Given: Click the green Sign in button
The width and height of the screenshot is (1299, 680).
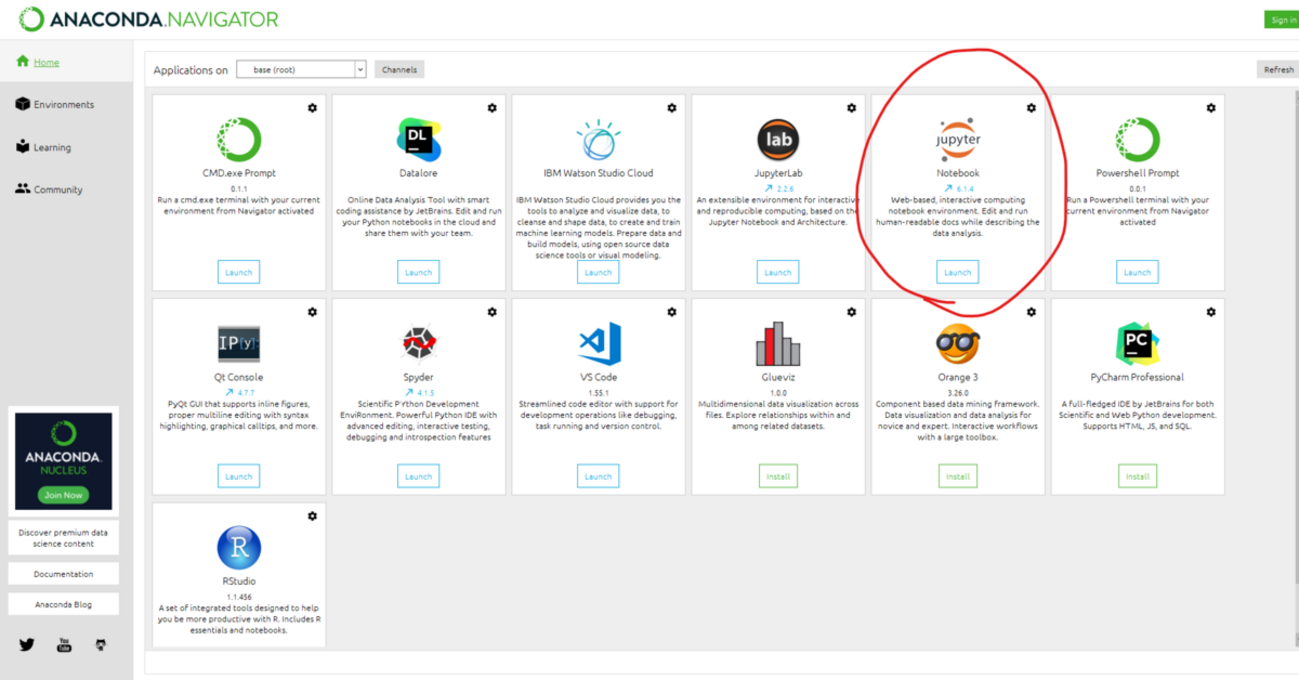Looking at the screenshot, I should pyautogui.click(x=1282, y=20).
